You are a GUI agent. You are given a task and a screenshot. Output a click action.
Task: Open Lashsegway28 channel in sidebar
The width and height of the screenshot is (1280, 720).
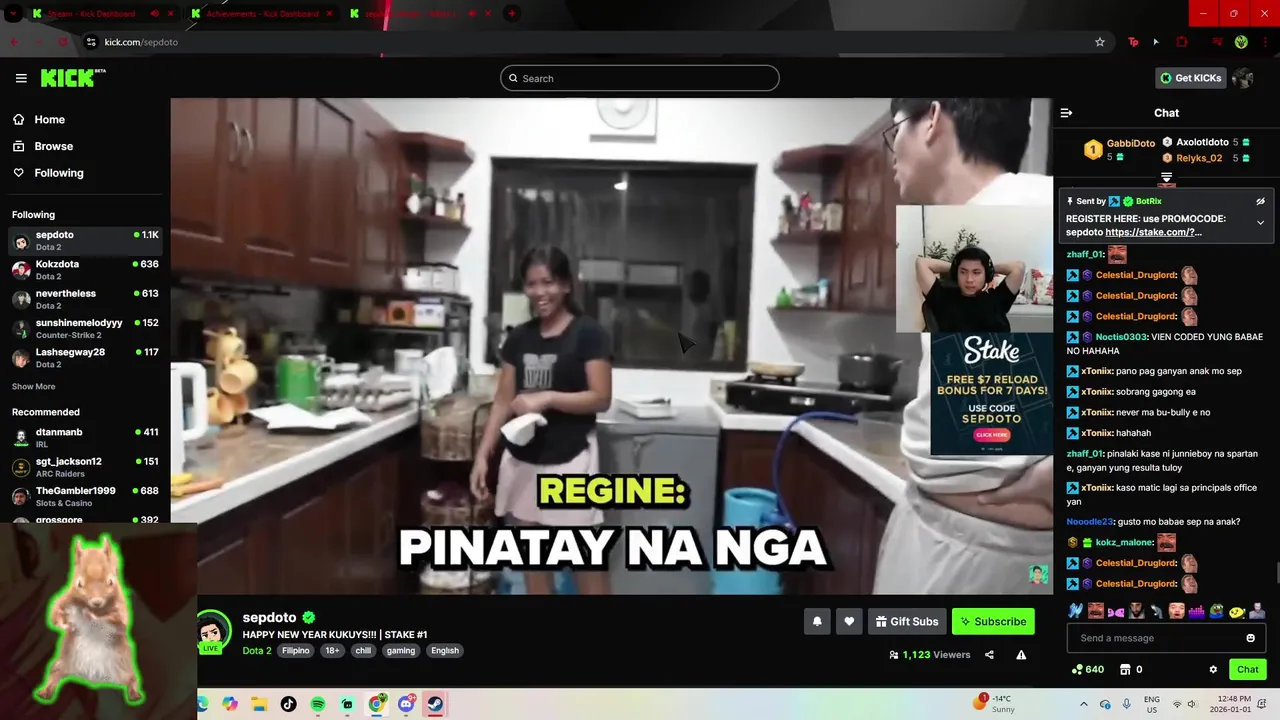point(85,358)
